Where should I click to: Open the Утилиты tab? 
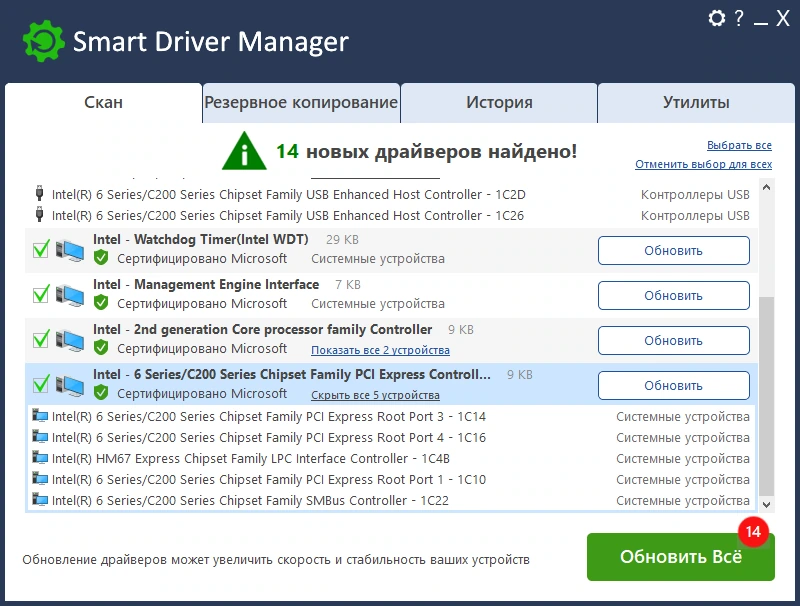click(696, 103)
